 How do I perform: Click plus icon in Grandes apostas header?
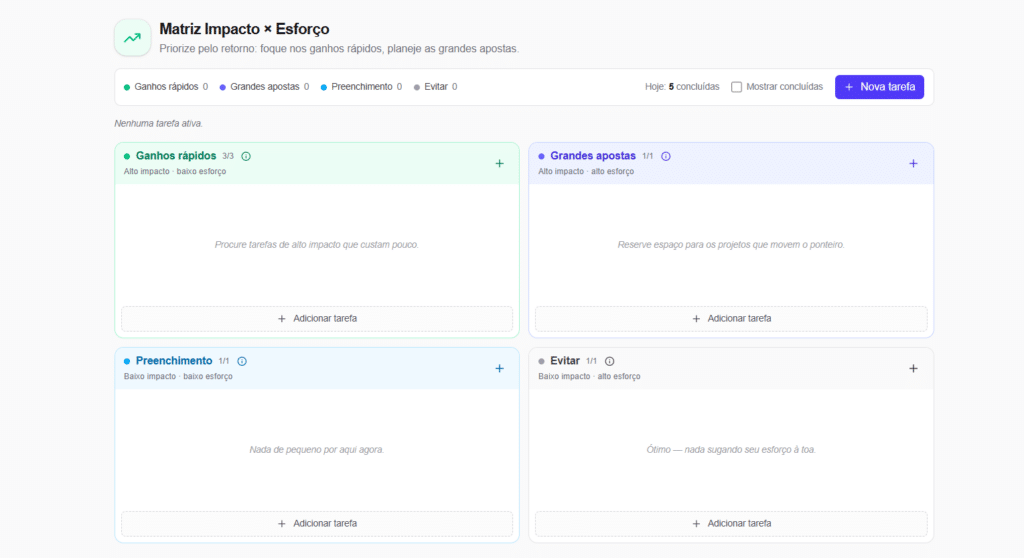pos(914,163)
